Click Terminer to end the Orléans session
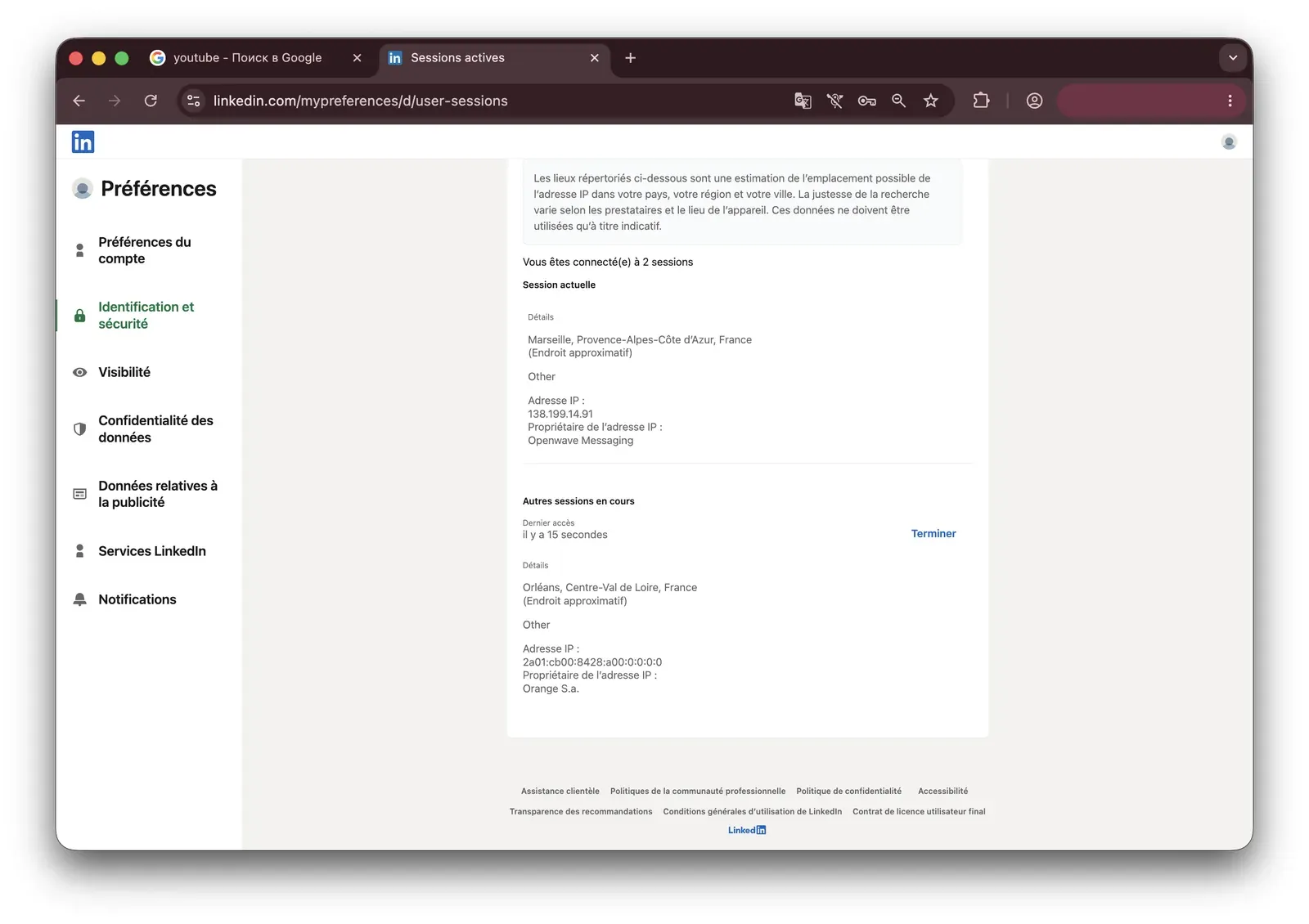This screenshot has width=1309, height=924. [x=933, y=533]
